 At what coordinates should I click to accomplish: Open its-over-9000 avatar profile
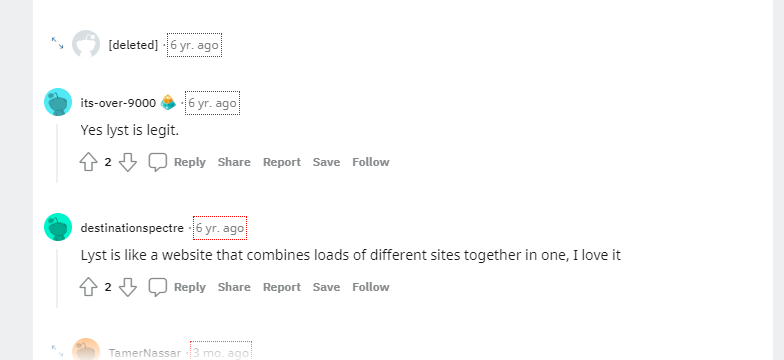coord(58,102)
